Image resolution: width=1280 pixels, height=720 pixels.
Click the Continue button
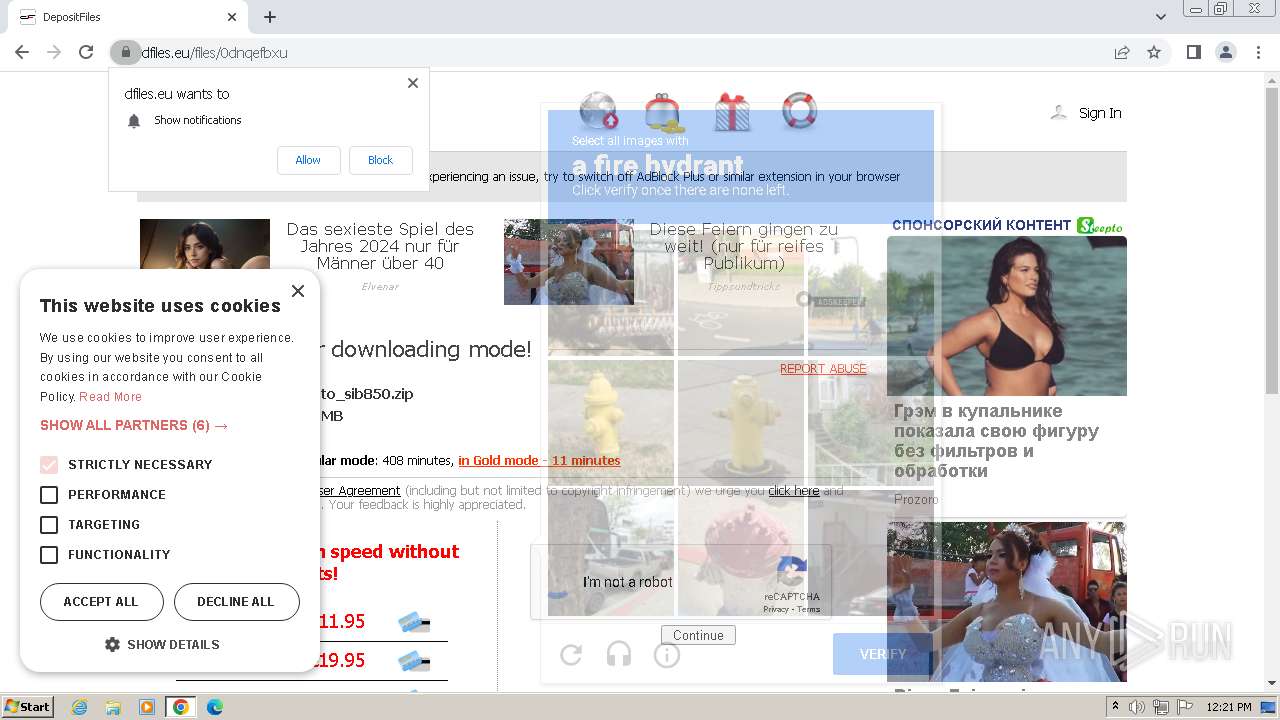(x=698, y=635)
